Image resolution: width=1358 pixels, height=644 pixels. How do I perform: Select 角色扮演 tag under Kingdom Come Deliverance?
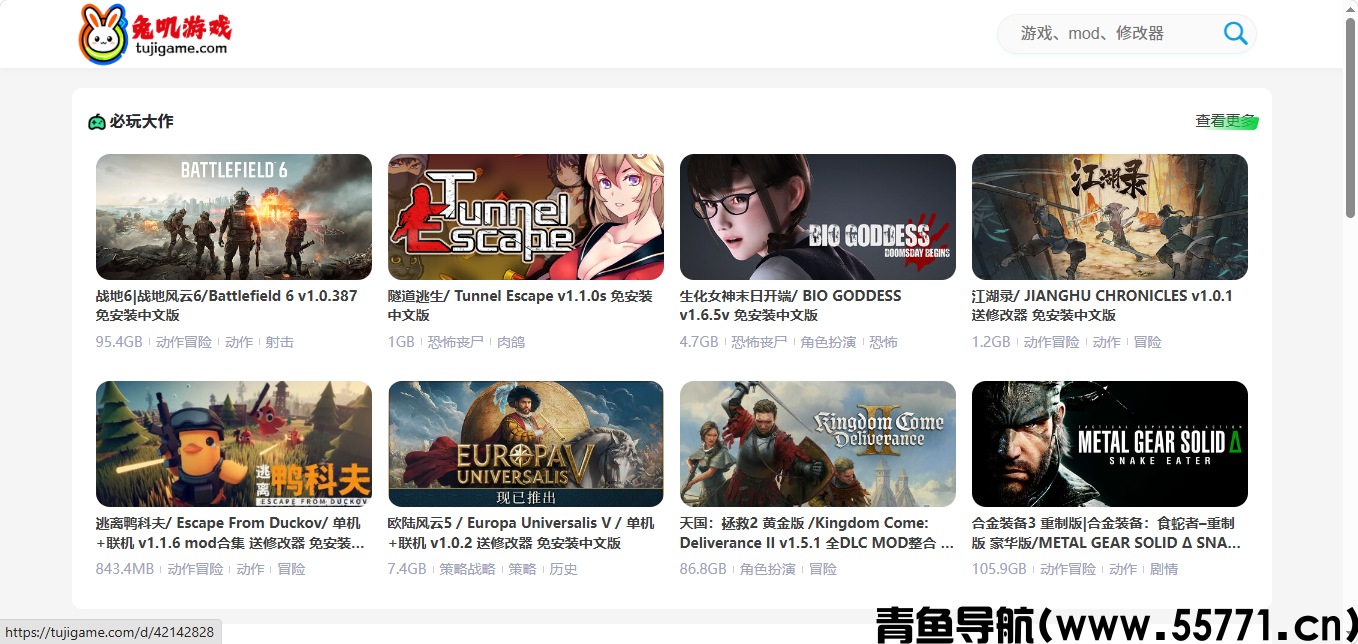(x=768, y=569)
